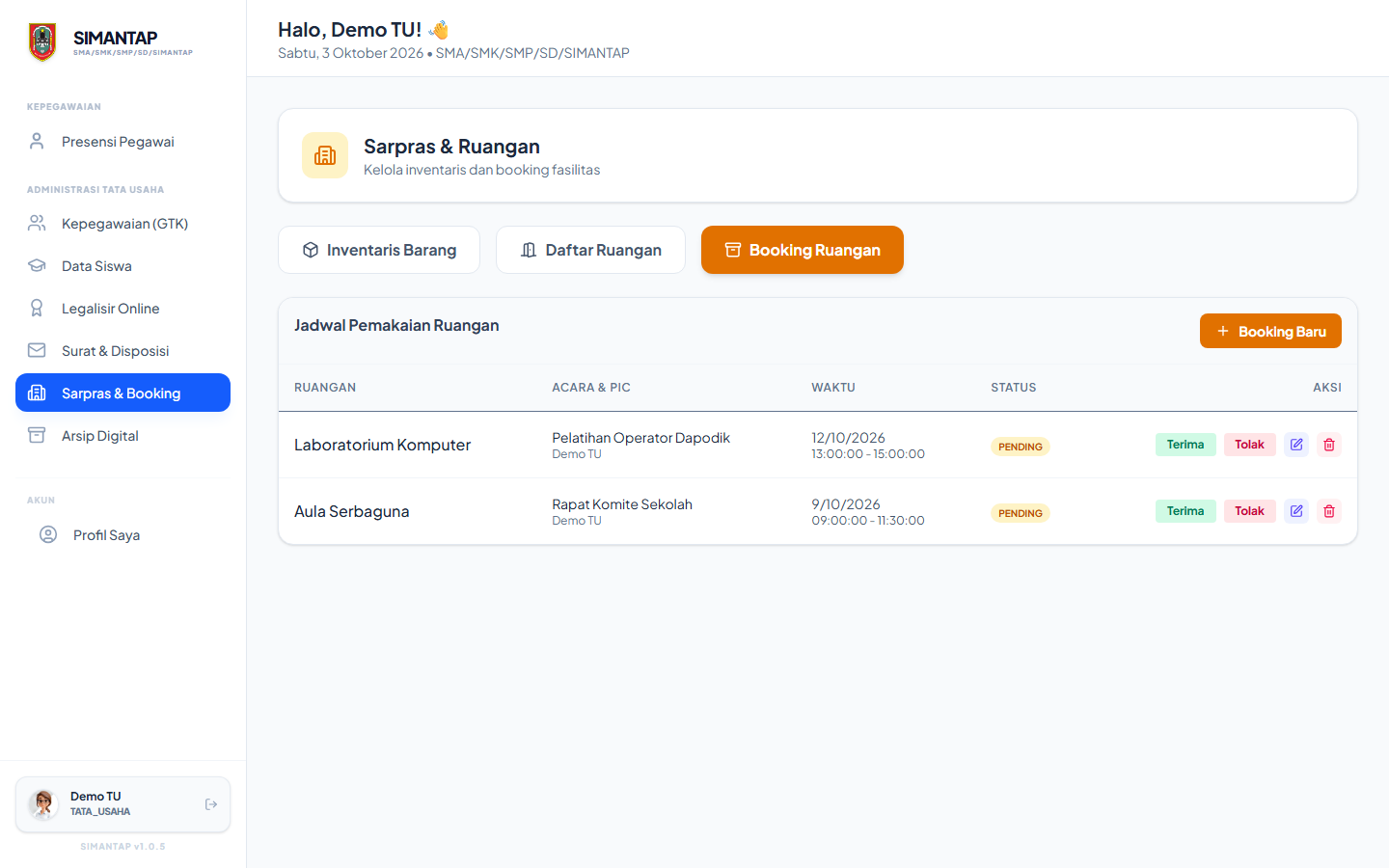
Task: Open Kepegawaian (GTK) menu
Action: [123, 224]
